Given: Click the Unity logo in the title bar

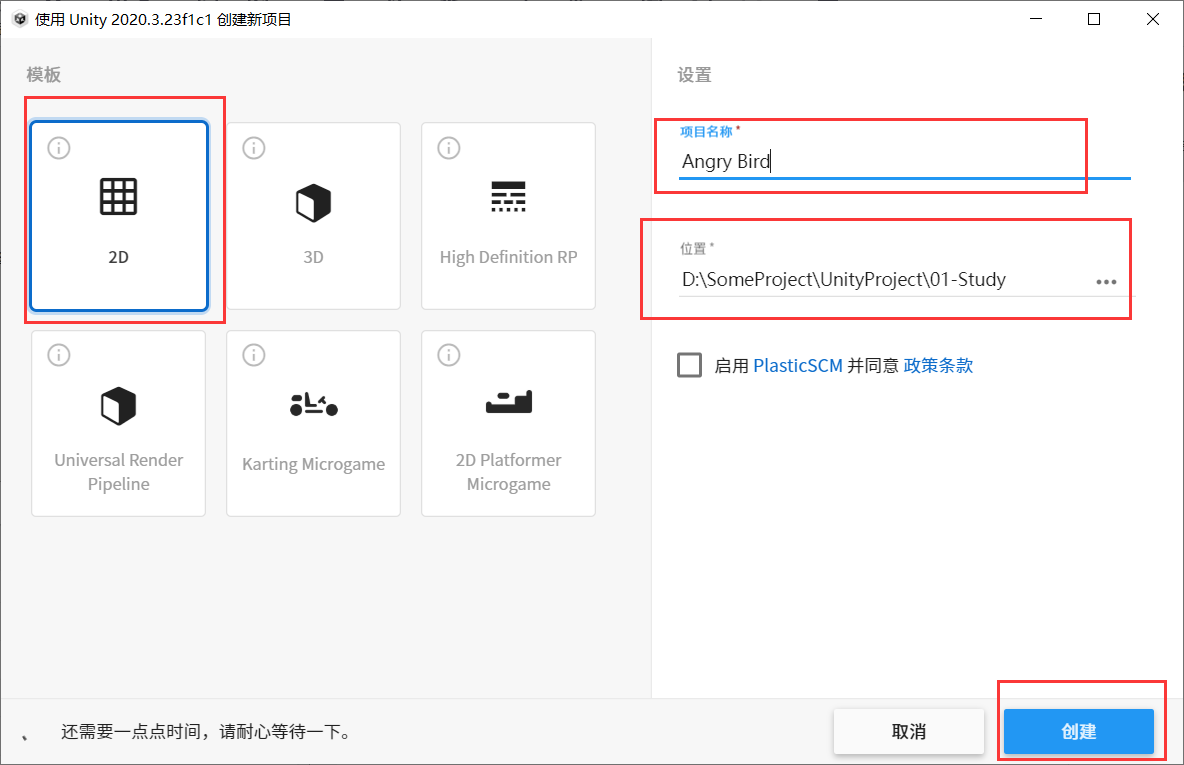Looking at the screenshot, I should coord(20,19).
